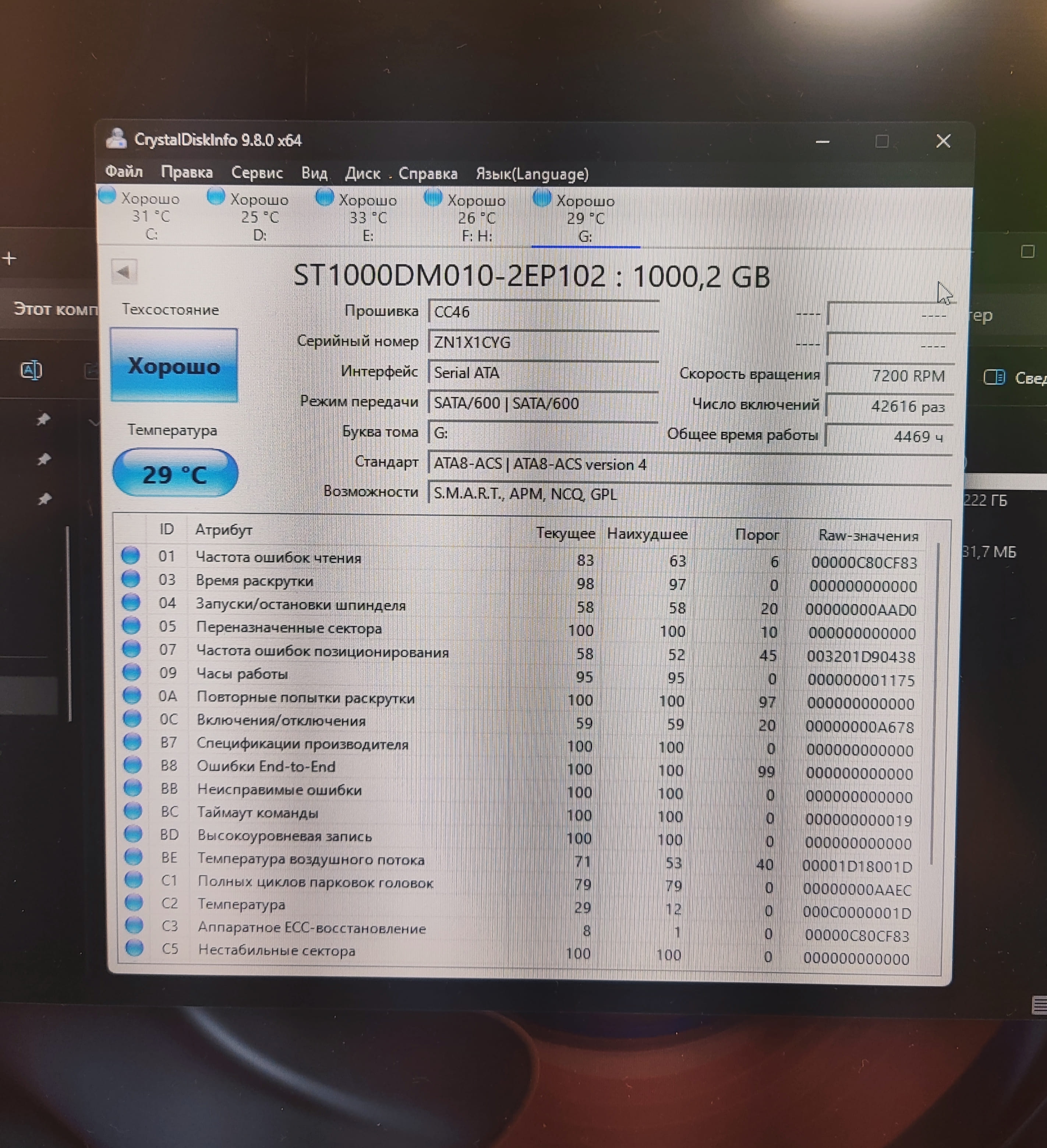The image size is (1047, 1148).
Task: Click the CrystalDiskInfo app icon in the title bar
Action: [117, 139]
